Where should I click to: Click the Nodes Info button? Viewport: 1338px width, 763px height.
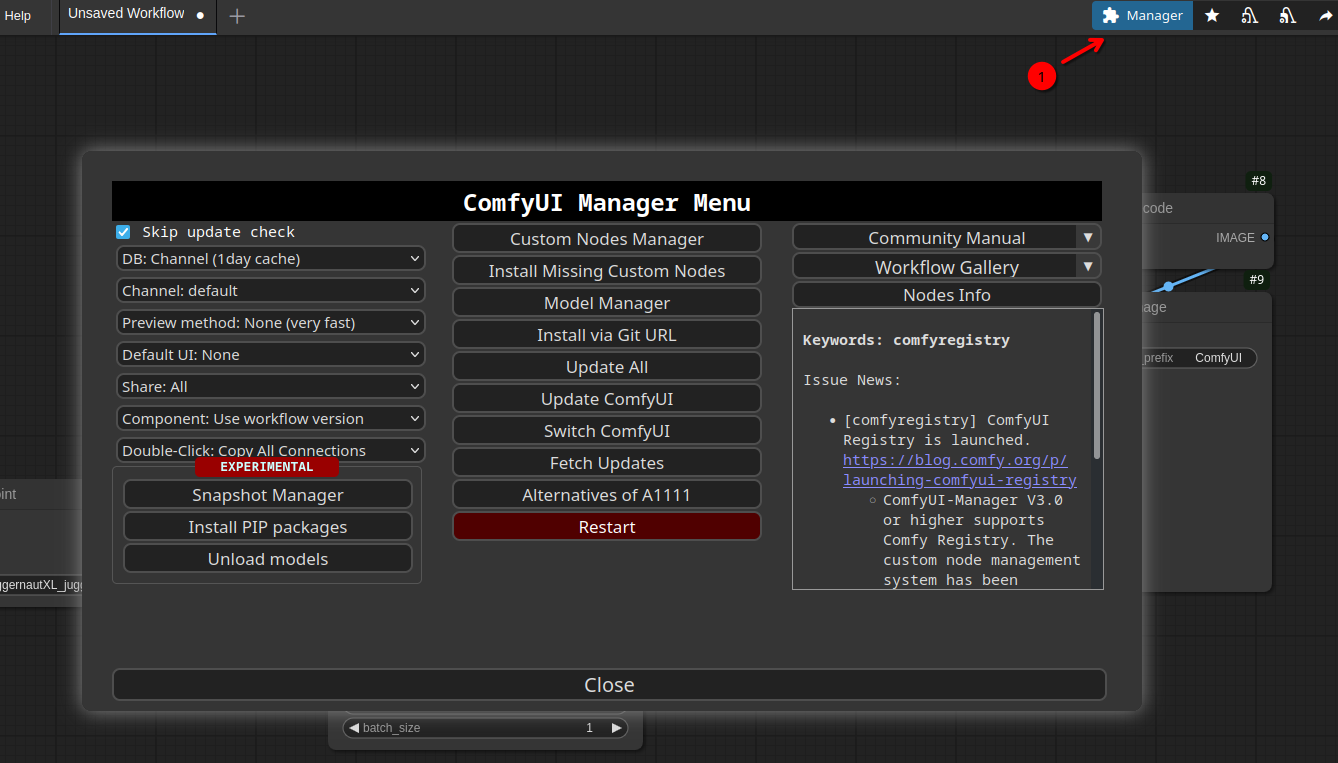coord(947,295)
